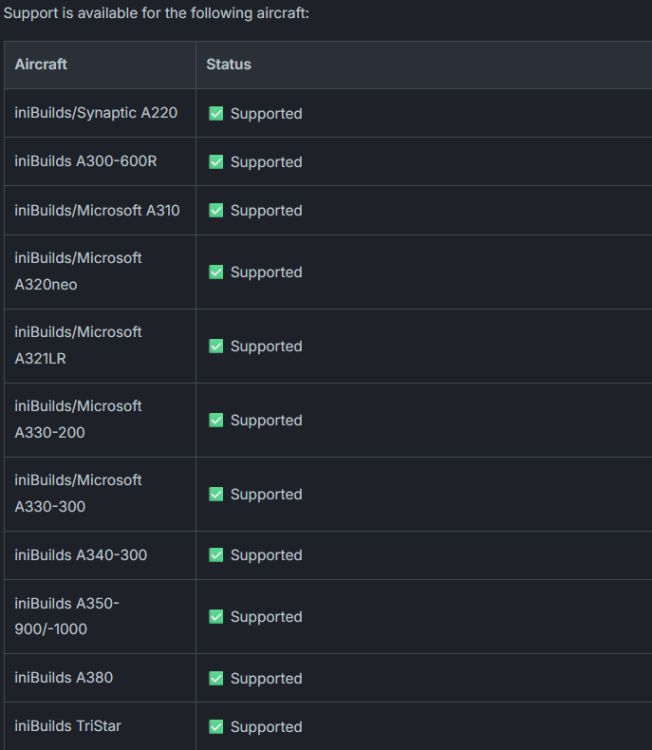Screen dimensions: 652x750
Task: Click the green checkmark in the iniBuilds/Synaptic A220 row
Action: coord(216,113)
